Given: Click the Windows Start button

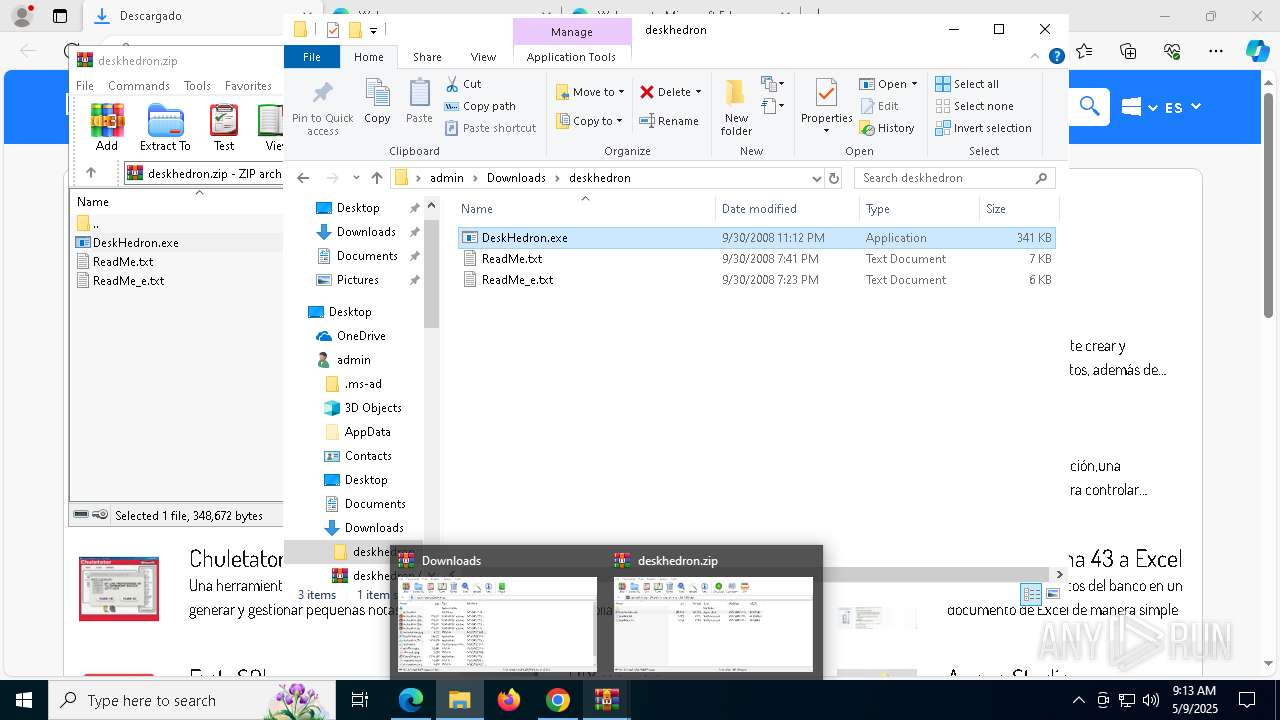Looking at the screenshot, I should [x=23, y=700].
